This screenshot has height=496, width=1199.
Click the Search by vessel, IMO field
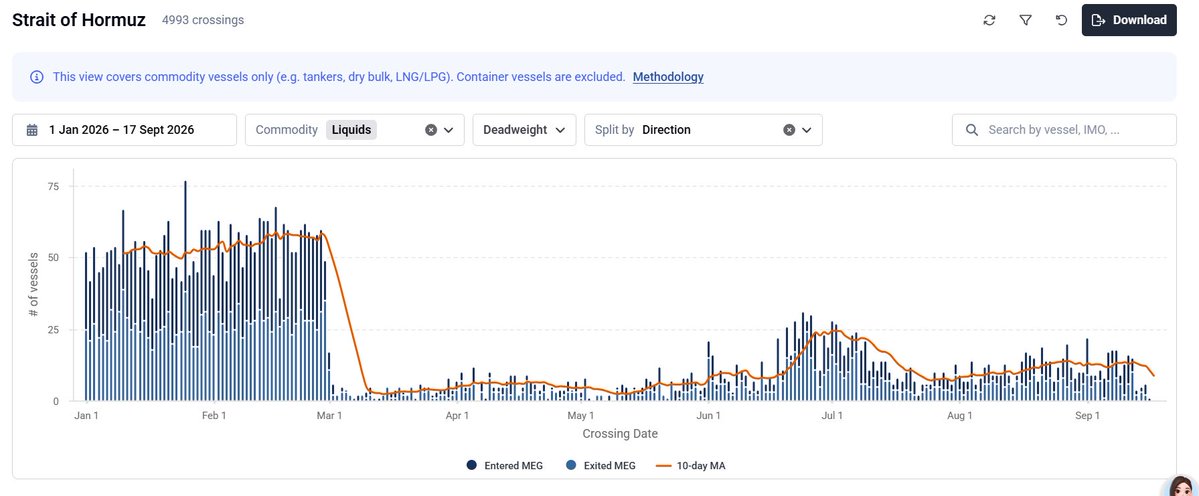1064,130
